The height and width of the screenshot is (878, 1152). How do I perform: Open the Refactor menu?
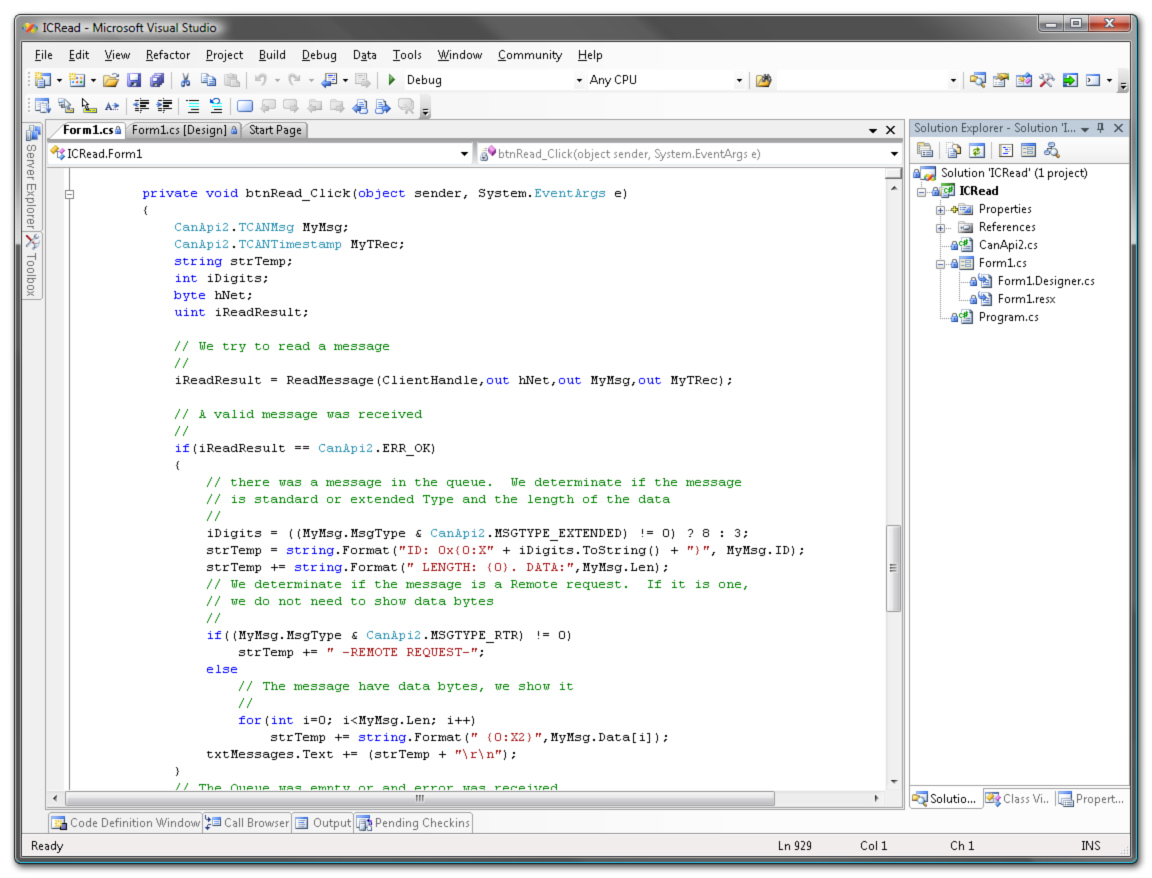pos(167,55)
